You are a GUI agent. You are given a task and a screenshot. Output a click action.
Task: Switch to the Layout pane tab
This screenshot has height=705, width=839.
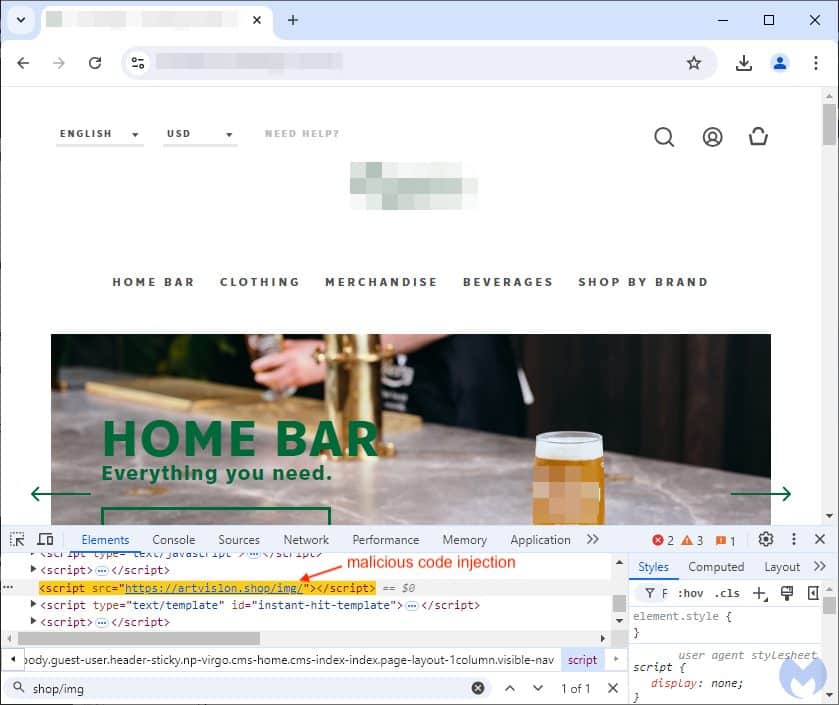pyautogui.click(x=782, y=567)
